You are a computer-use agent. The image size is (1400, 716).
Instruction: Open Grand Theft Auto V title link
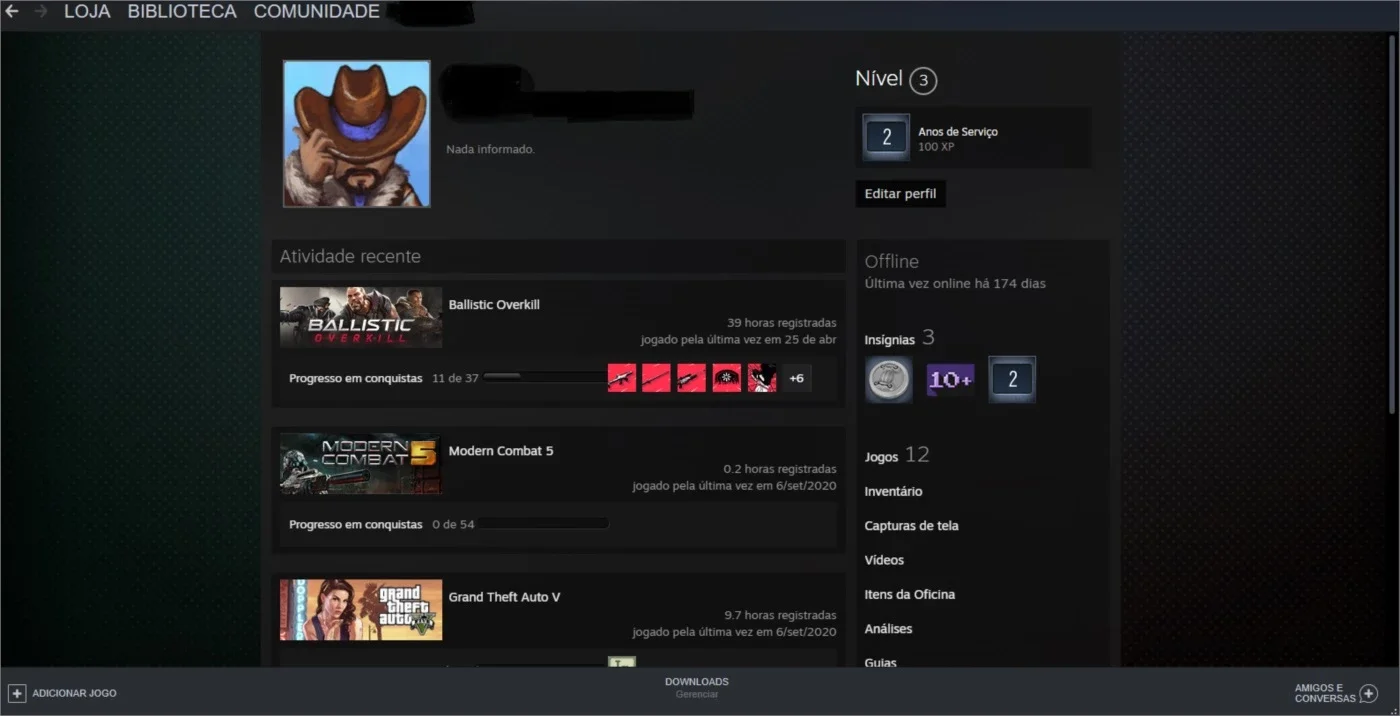click(x=504, y=597)
